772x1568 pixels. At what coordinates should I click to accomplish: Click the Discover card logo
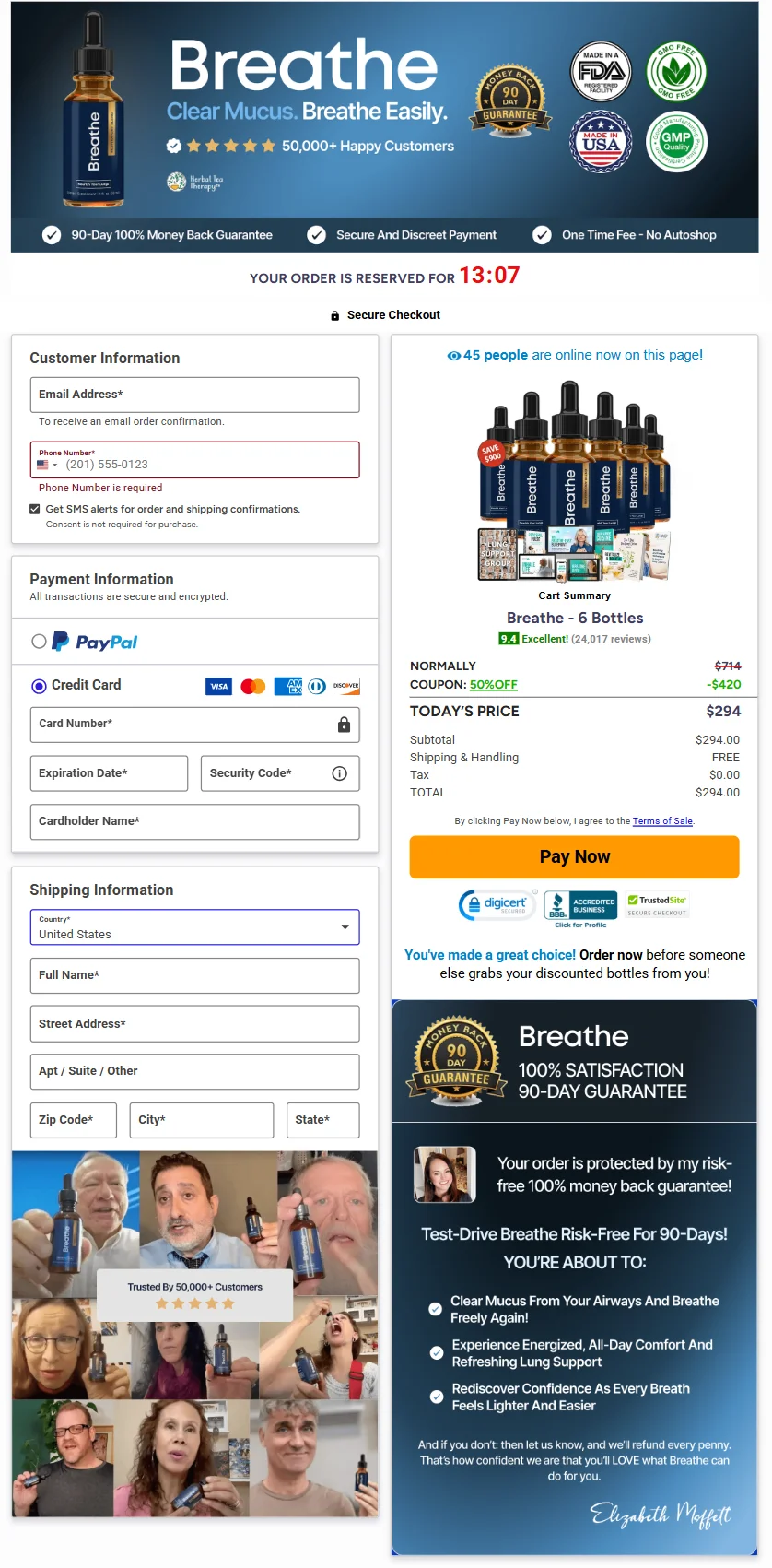(x=346, y=686)
